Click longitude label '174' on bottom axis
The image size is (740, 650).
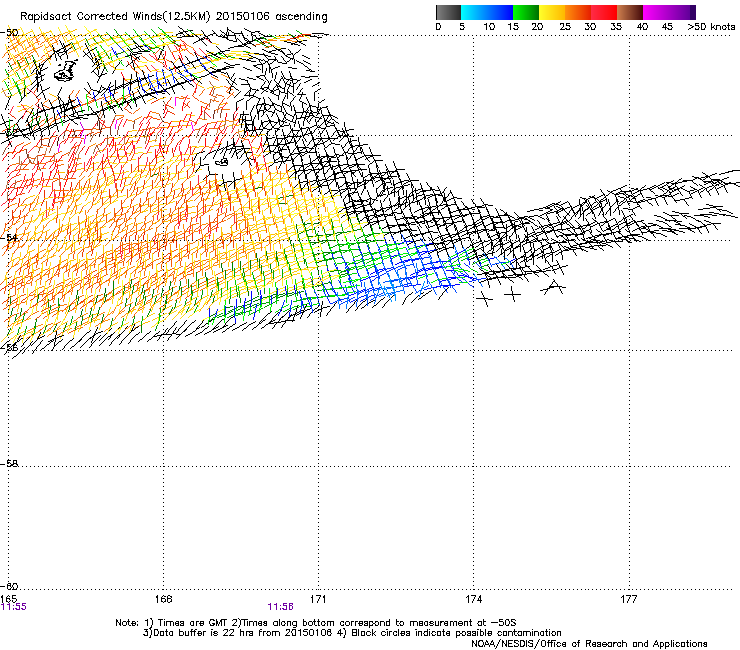[474, 599]
